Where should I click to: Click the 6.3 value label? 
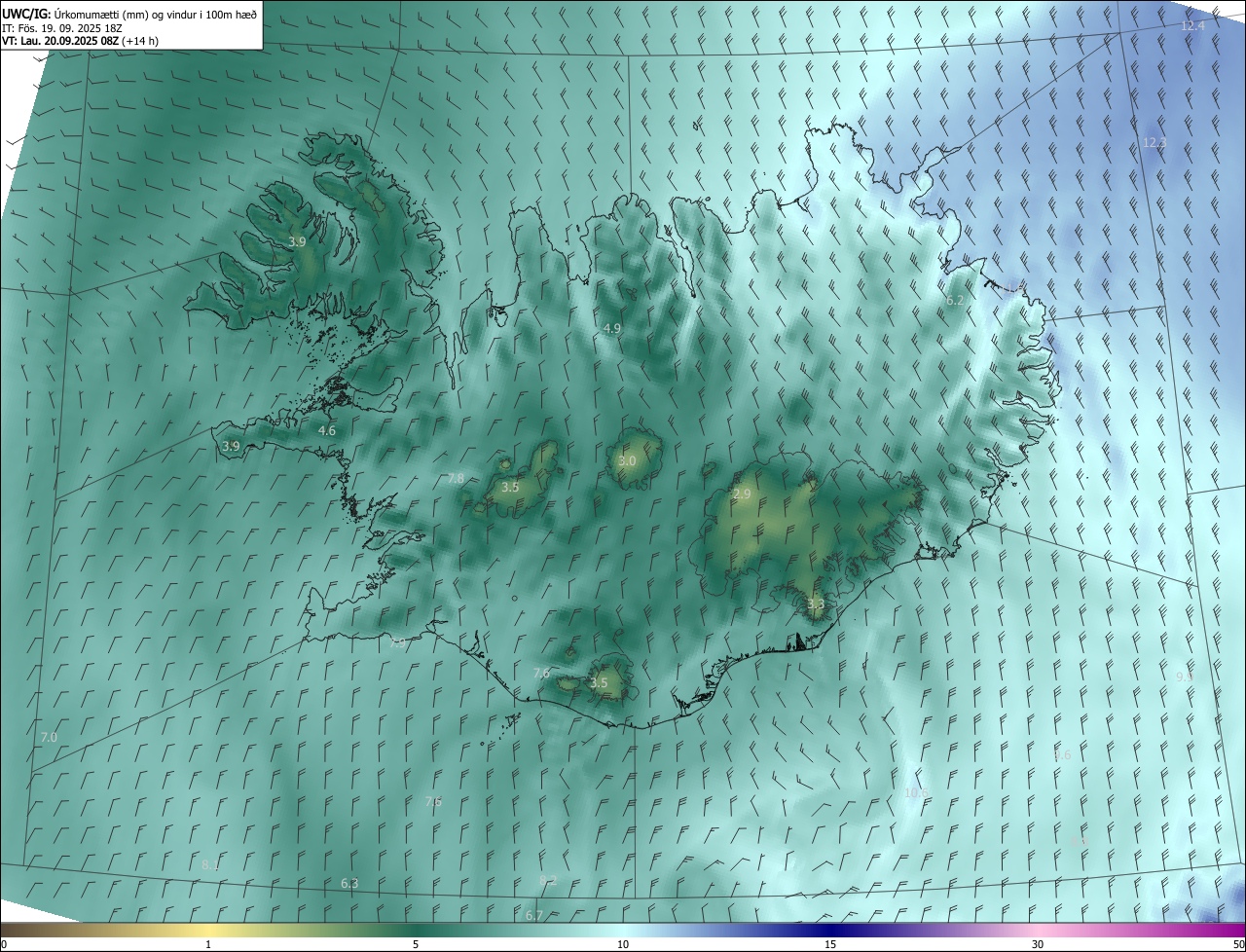coord(349,883)
